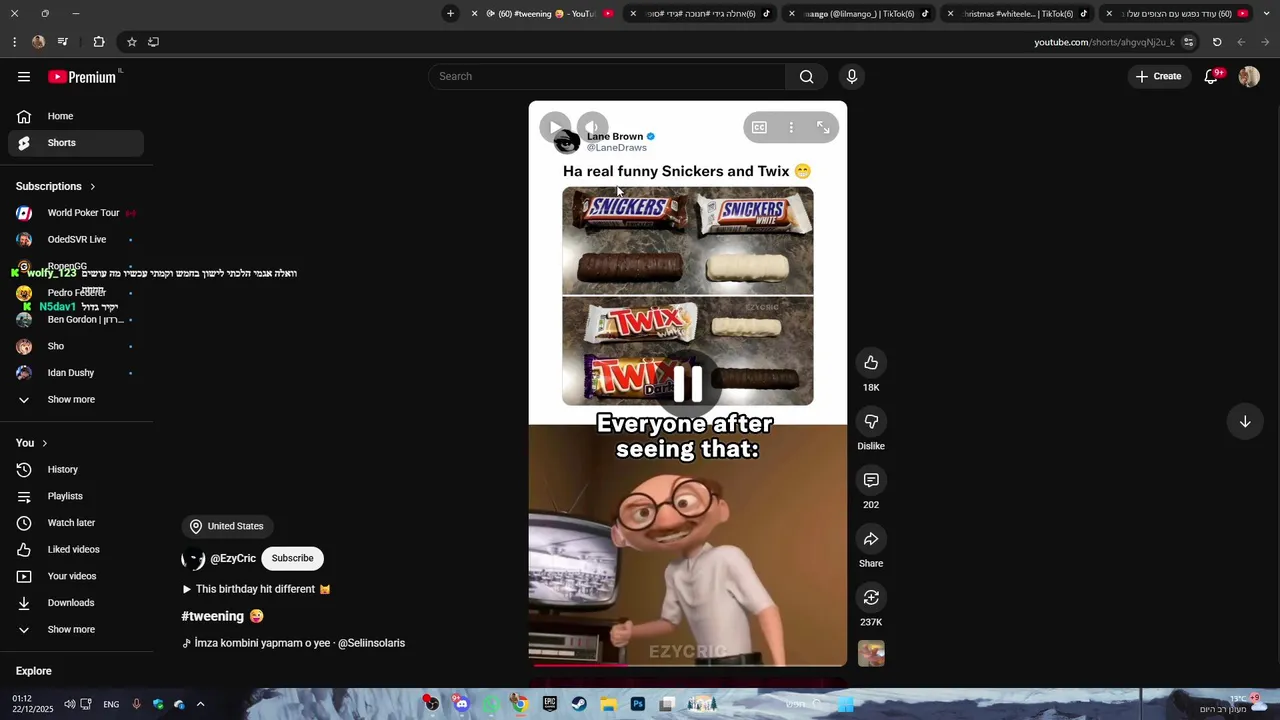Select Shorts in sidebar

(76, 143)
